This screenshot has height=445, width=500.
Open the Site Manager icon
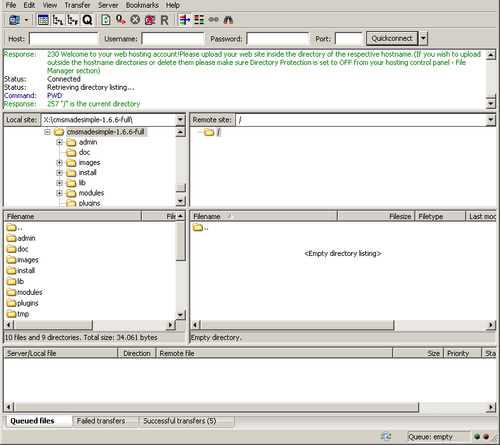[x=14, y=20]
